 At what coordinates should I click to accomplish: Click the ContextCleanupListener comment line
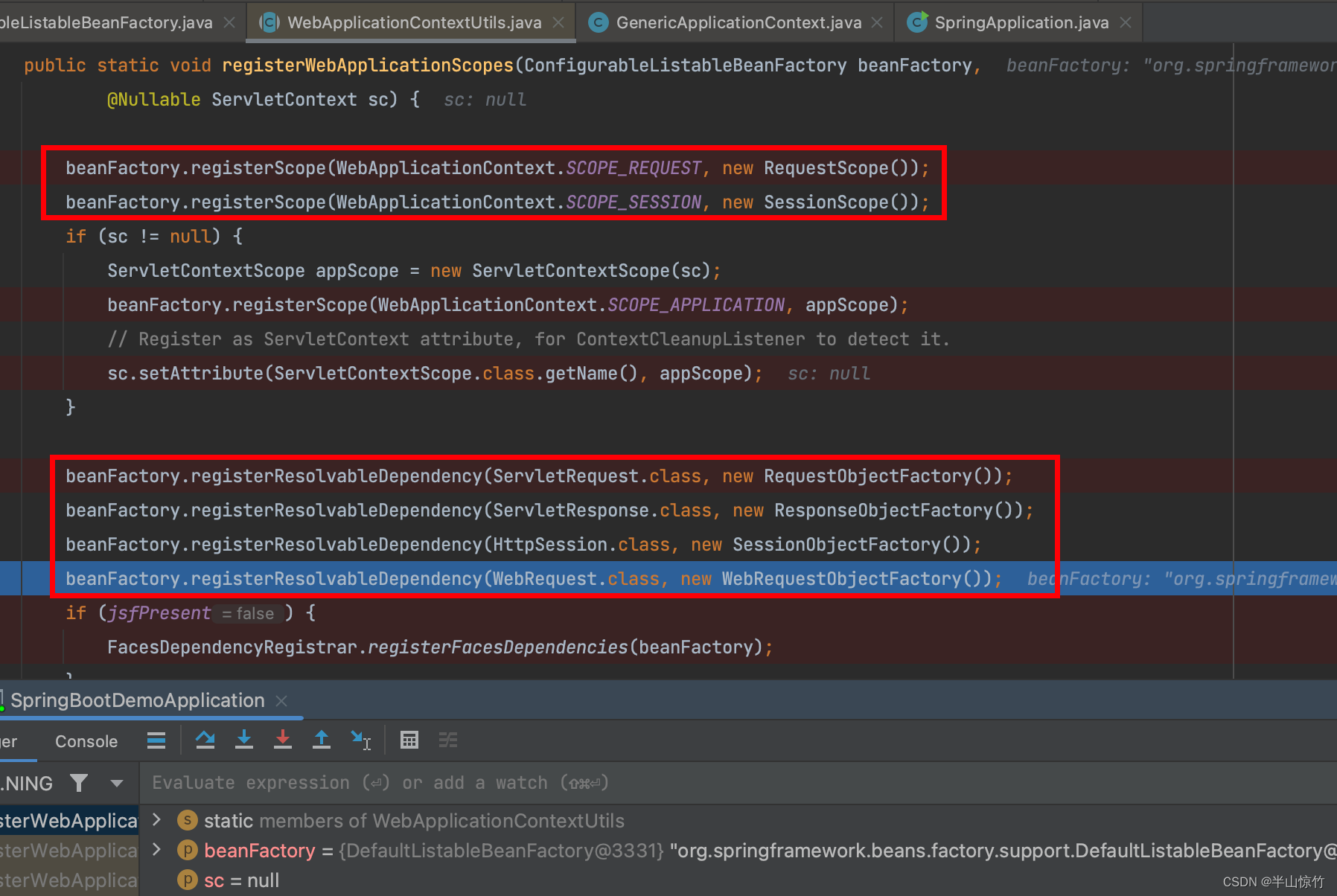[529, 339]
